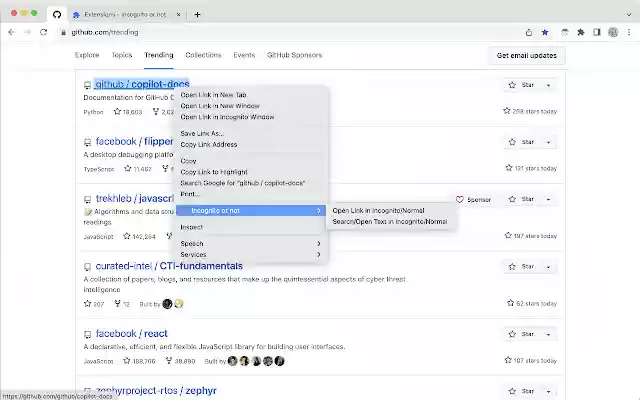Open star list dropdown for copilot-docs
The width and height of the screenshot is (640, 400).
[x=549, y=85]
